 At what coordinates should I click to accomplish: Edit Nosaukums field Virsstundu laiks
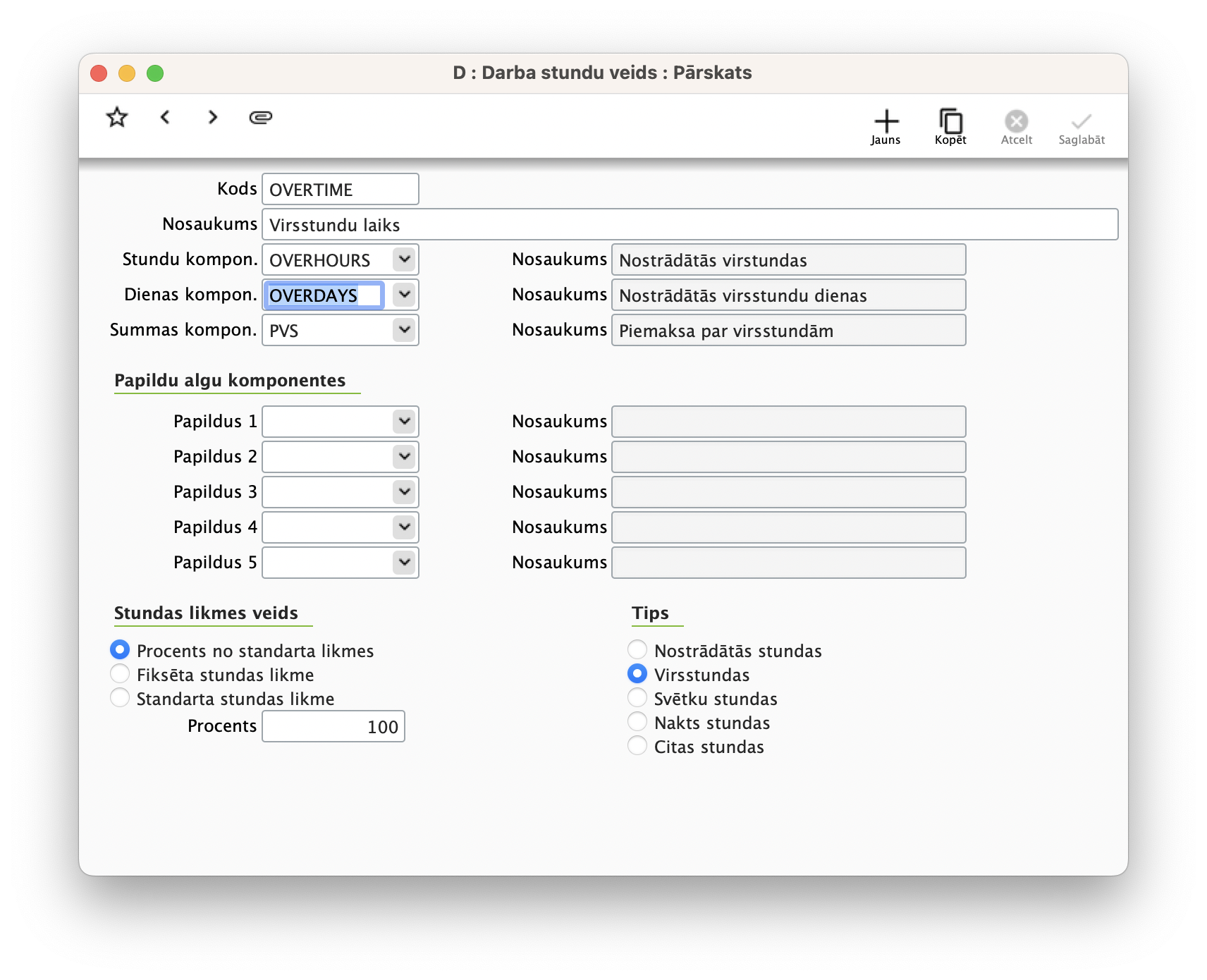(x=690, y=224)
